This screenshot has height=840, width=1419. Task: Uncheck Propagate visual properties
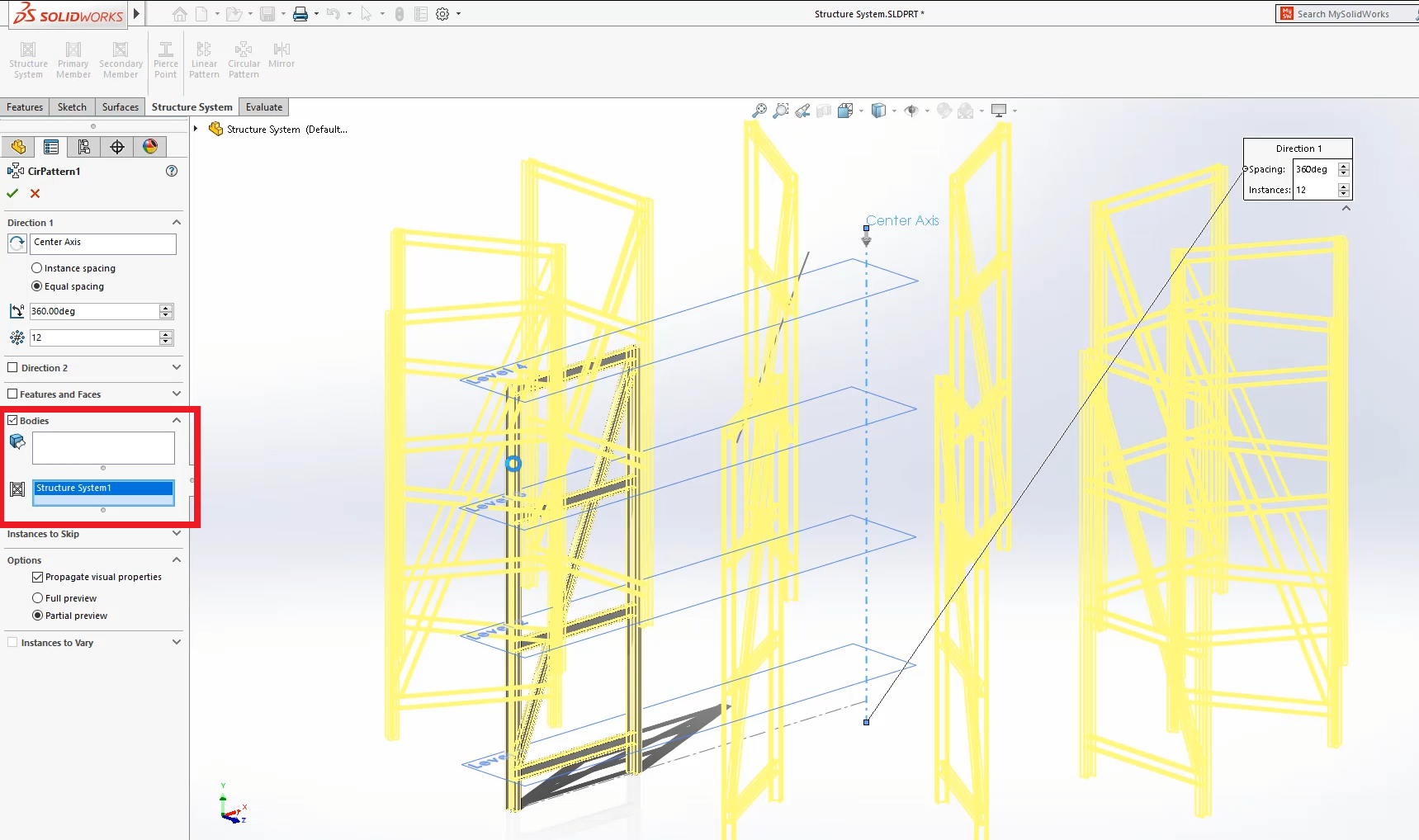[x=37, y=578]
